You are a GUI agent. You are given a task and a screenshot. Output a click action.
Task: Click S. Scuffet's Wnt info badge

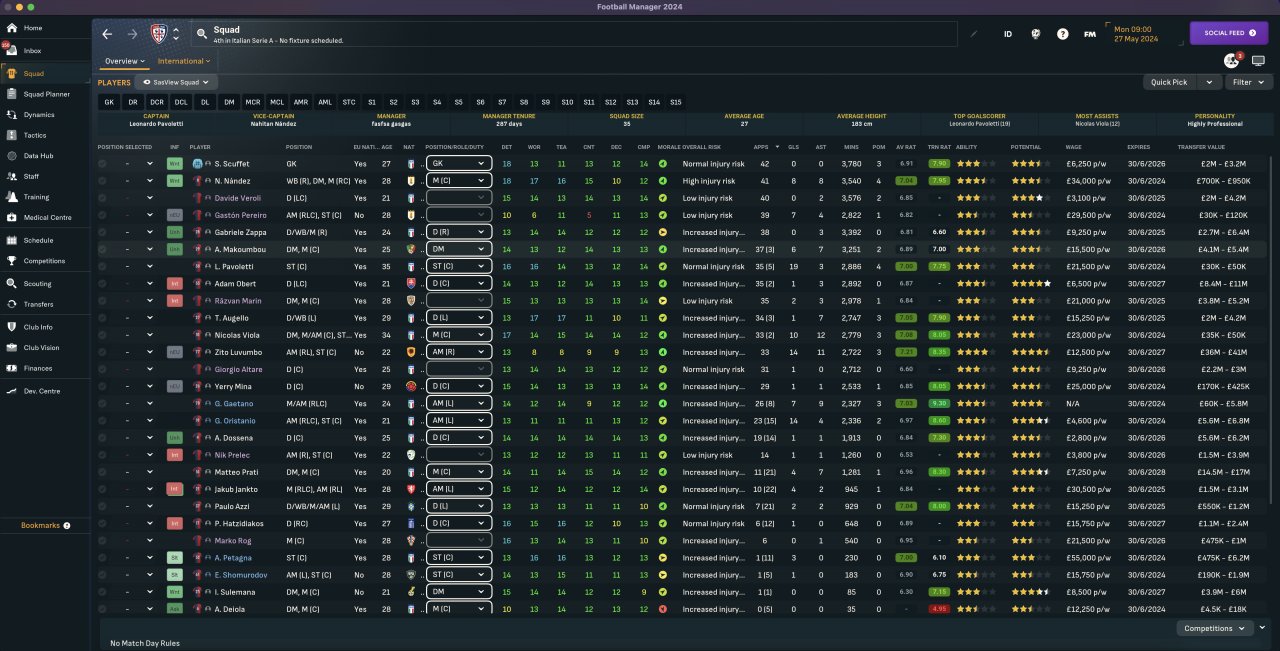[x=174, y=164]
